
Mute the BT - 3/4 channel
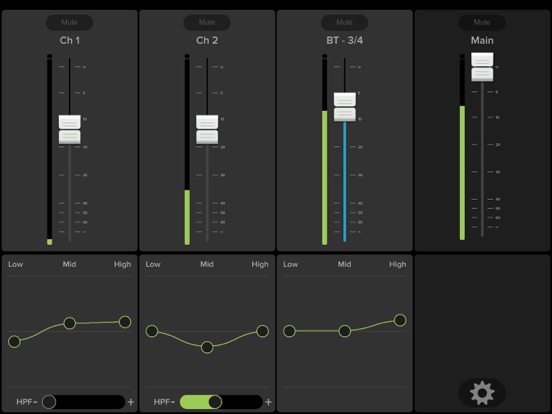point(344,22)
